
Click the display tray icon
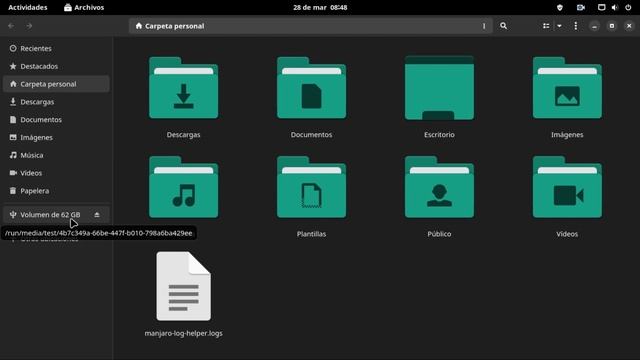(601, 7)
